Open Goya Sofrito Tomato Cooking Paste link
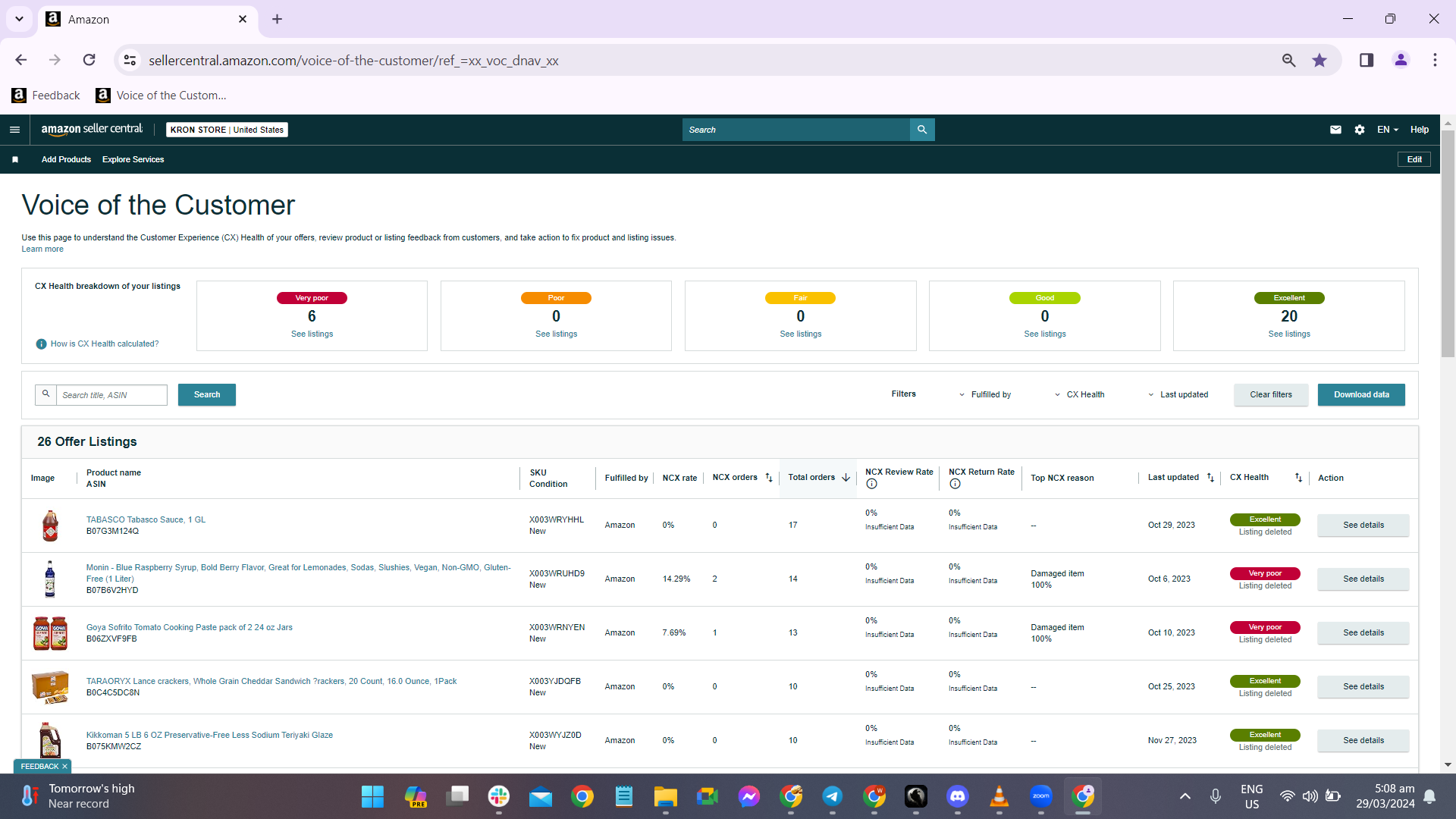1456x819 pixels. coord(190,627)
